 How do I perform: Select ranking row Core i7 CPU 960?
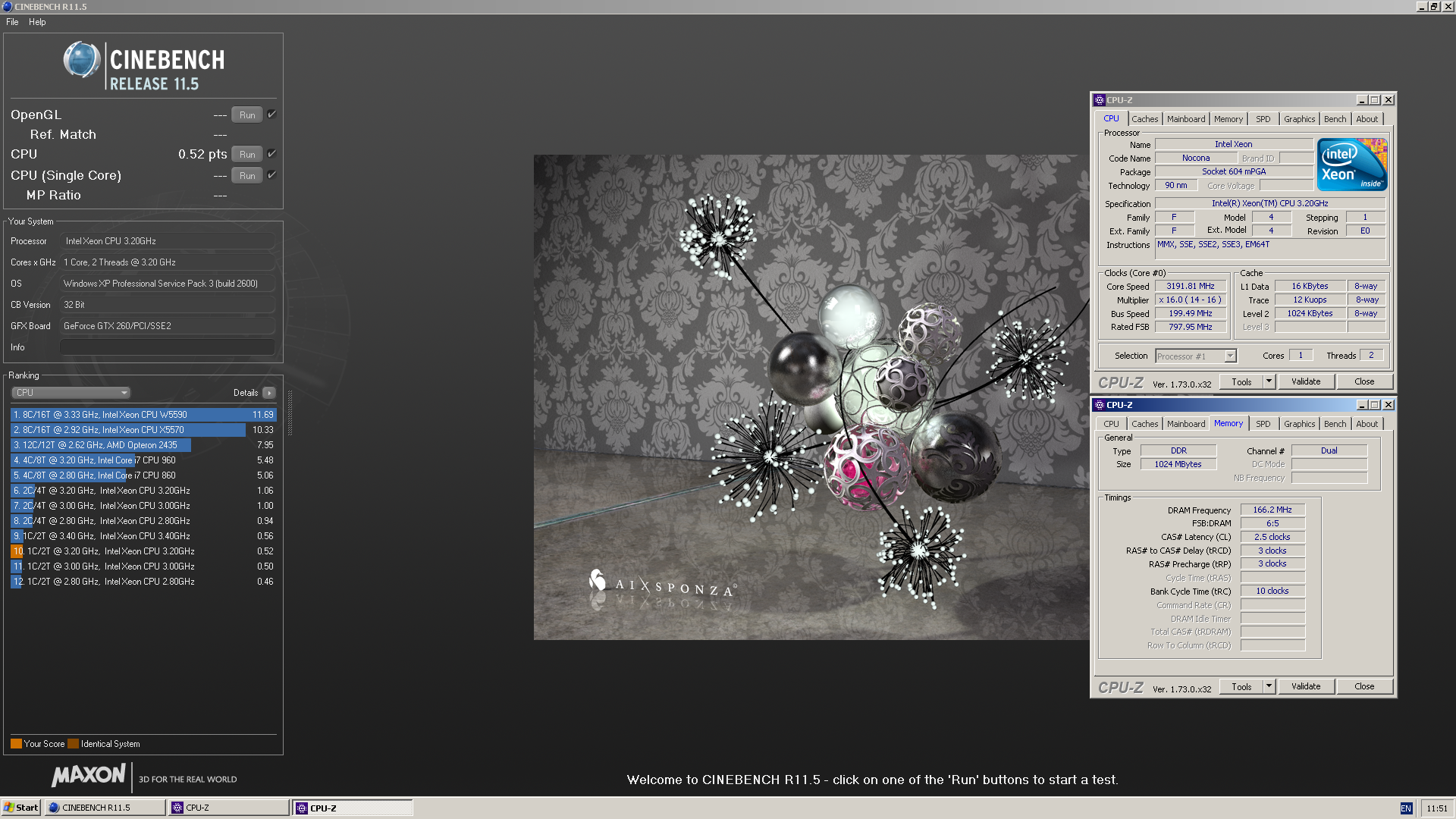[143, 460]
